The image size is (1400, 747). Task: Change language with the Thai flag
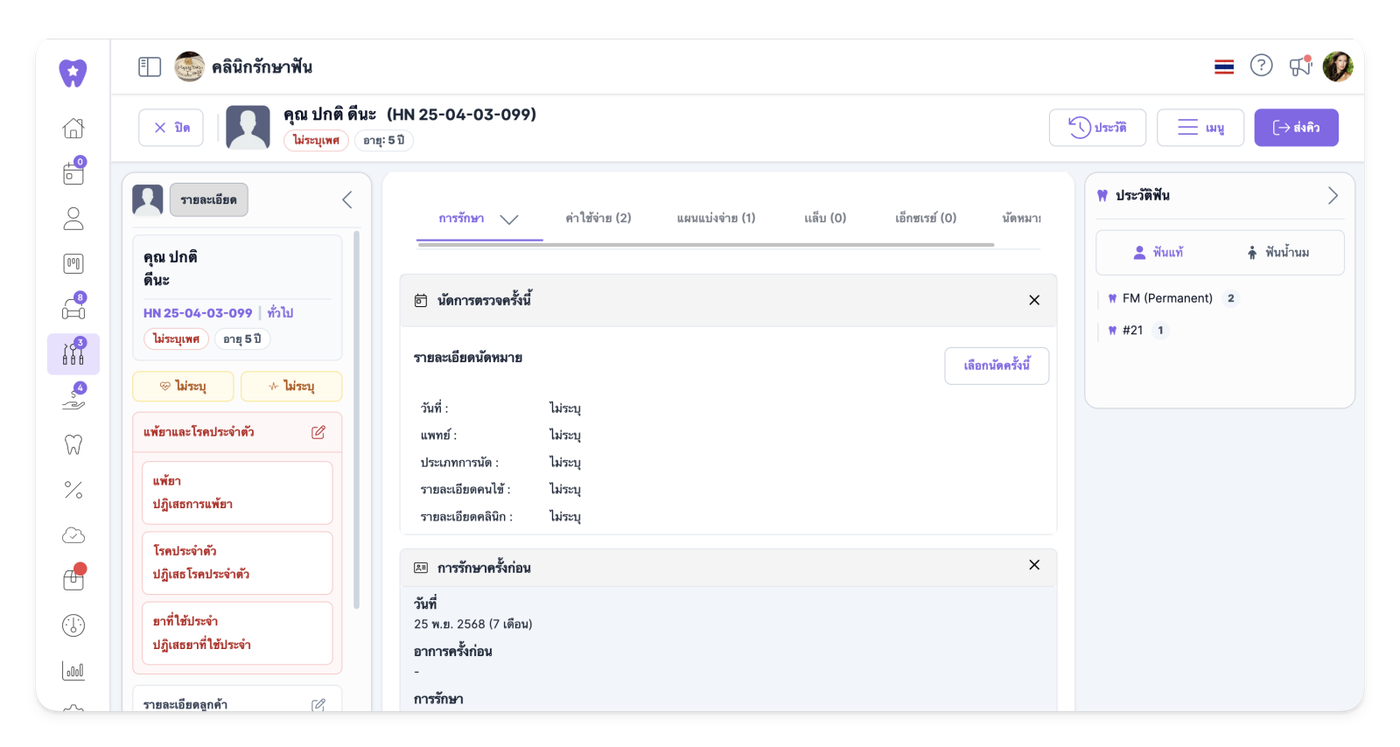(x=1224, y=67)
